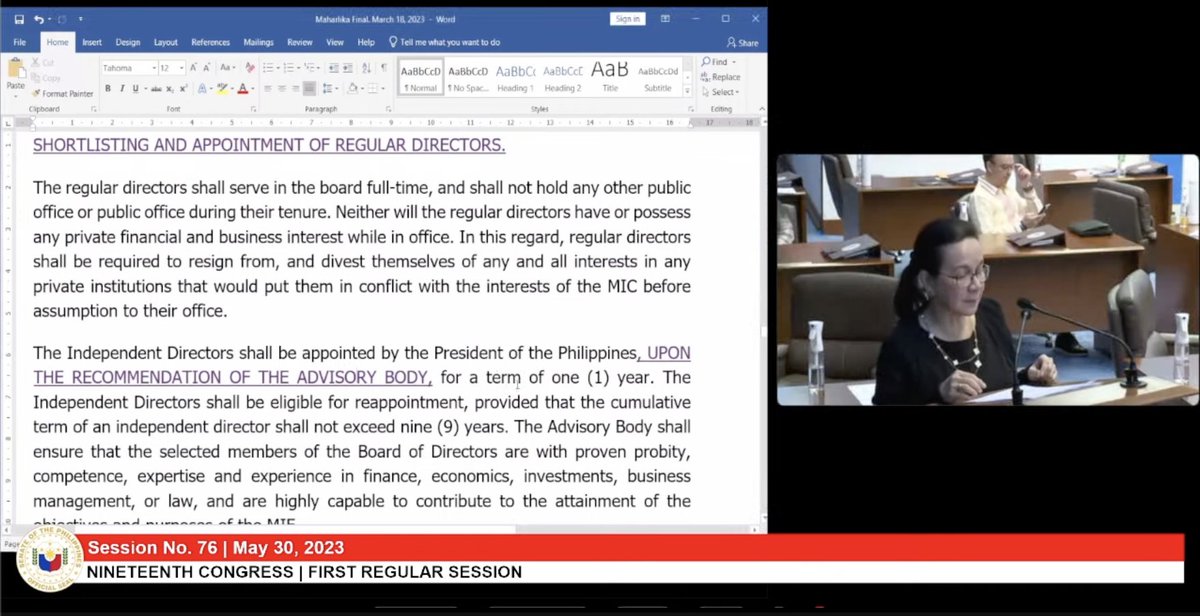Image resolution: width=1200 pixels, height=616 pixels.
Task: Open the font size dropdown
Action: (x=181, y=68)
